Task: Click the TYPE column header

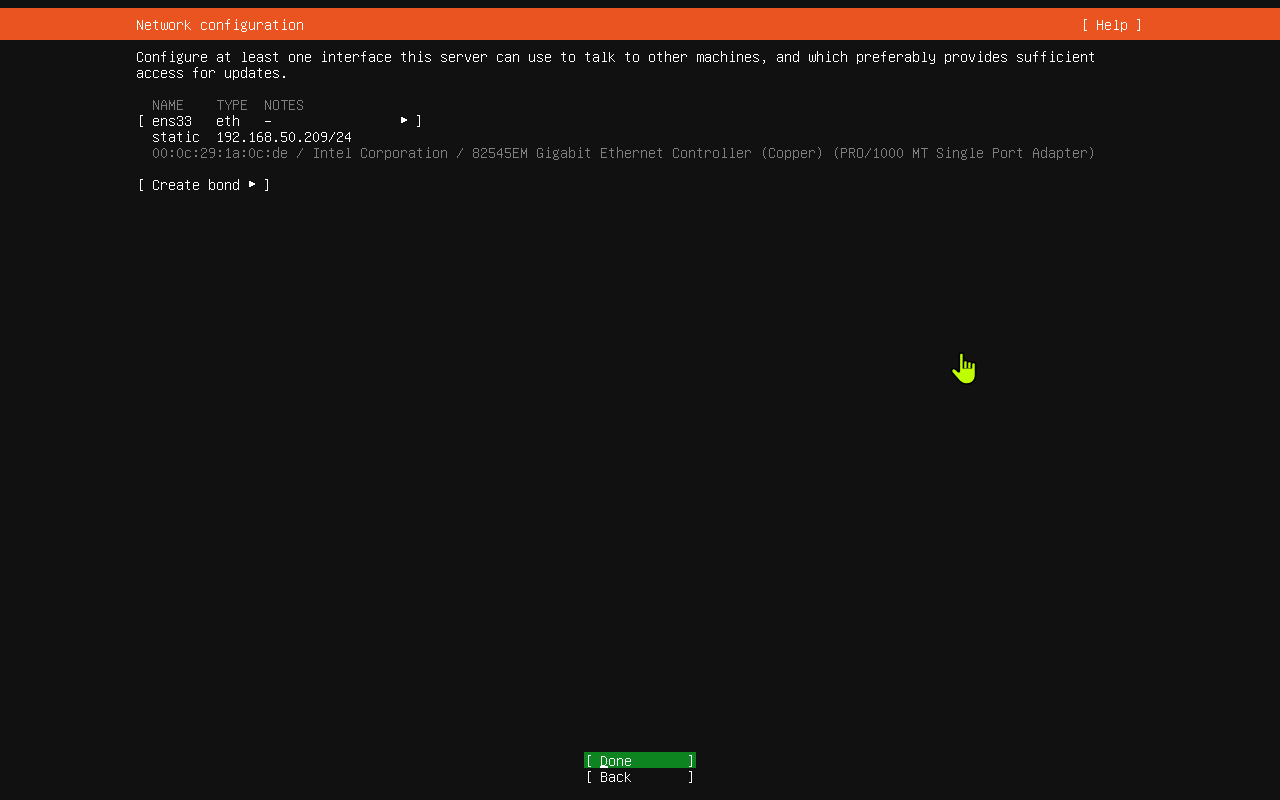Action: click(x=232, y=105)
